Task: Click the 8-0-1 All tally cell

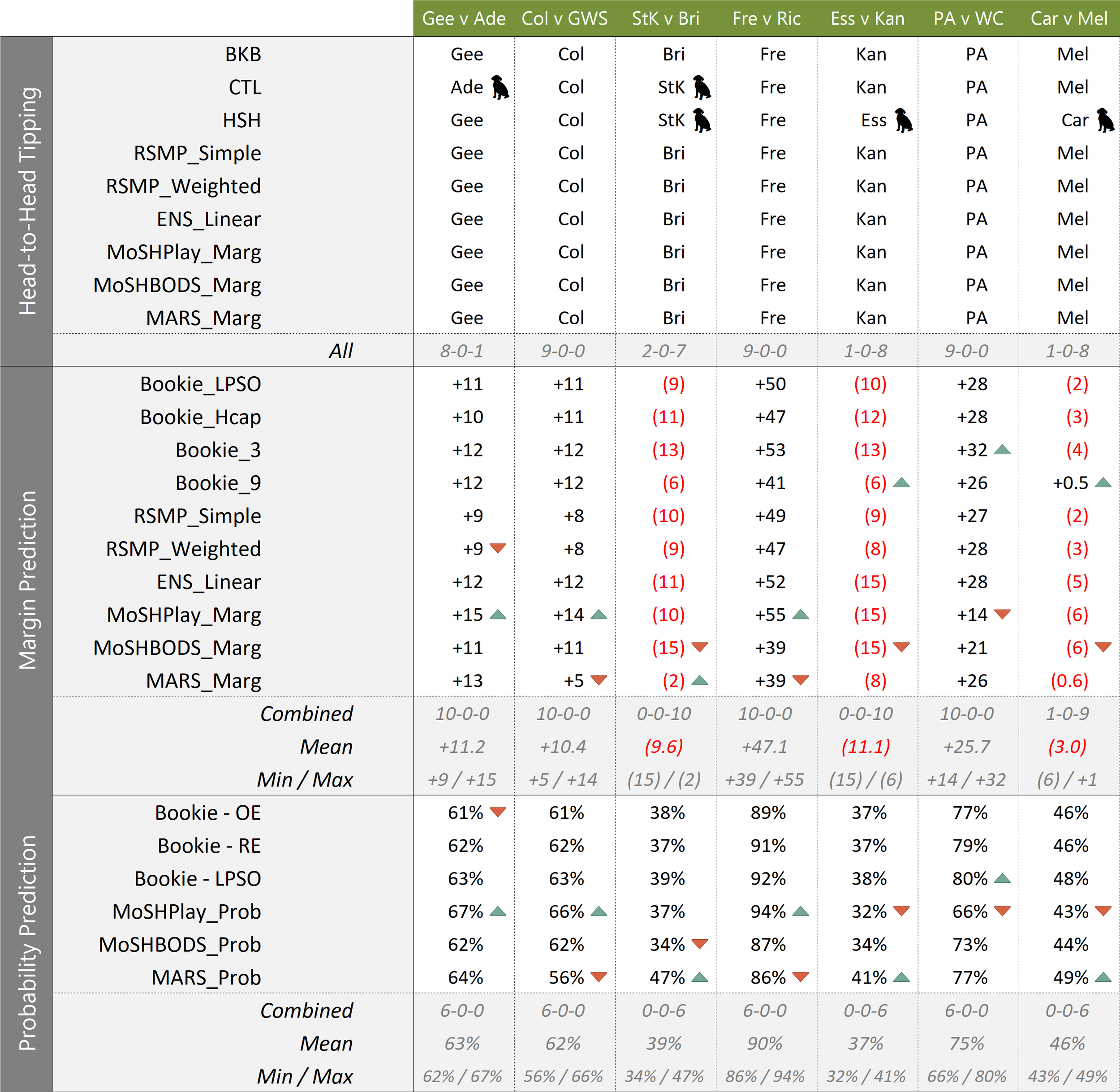Action: (x=462, y=350)
